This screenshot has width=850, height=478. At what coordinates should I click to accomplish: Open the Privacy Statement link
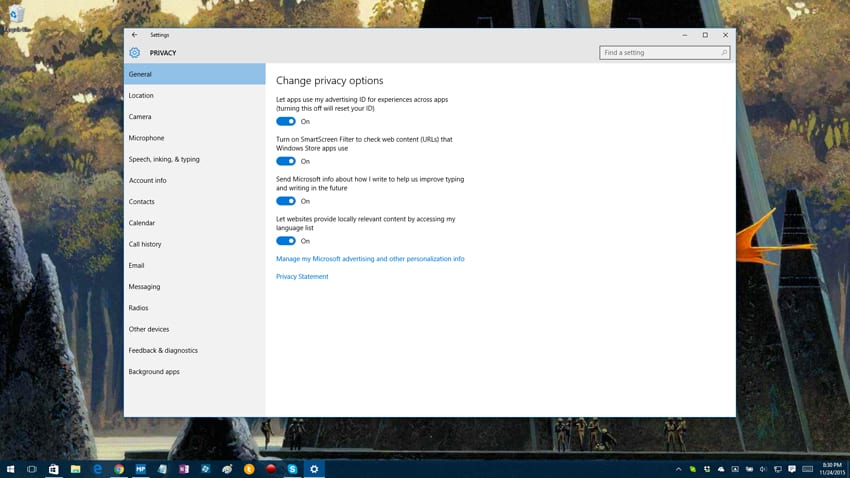(302, 276)
